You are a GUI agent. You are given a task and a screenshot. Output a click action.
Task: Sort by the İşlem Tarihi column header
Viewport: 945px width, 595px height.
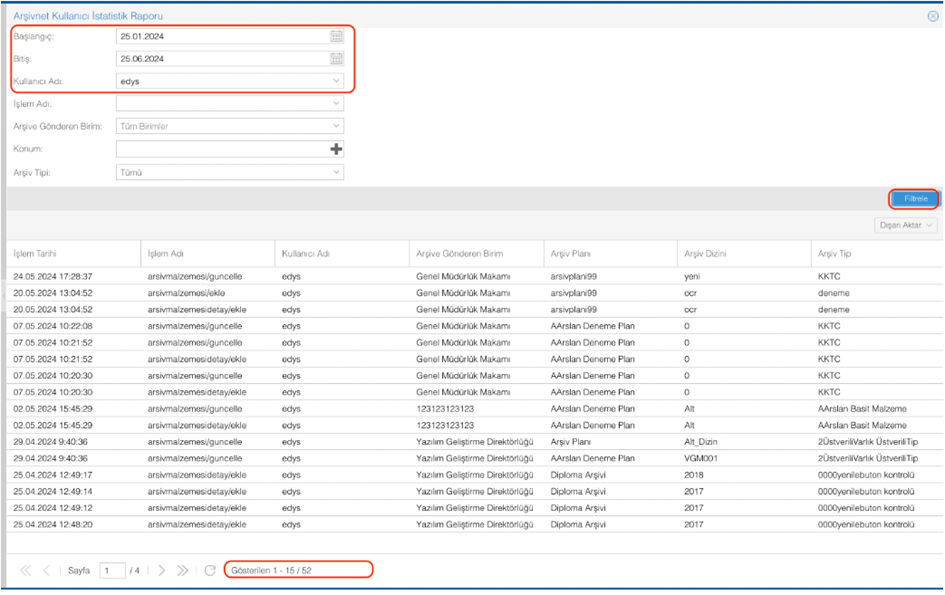[x=38, y=253]
